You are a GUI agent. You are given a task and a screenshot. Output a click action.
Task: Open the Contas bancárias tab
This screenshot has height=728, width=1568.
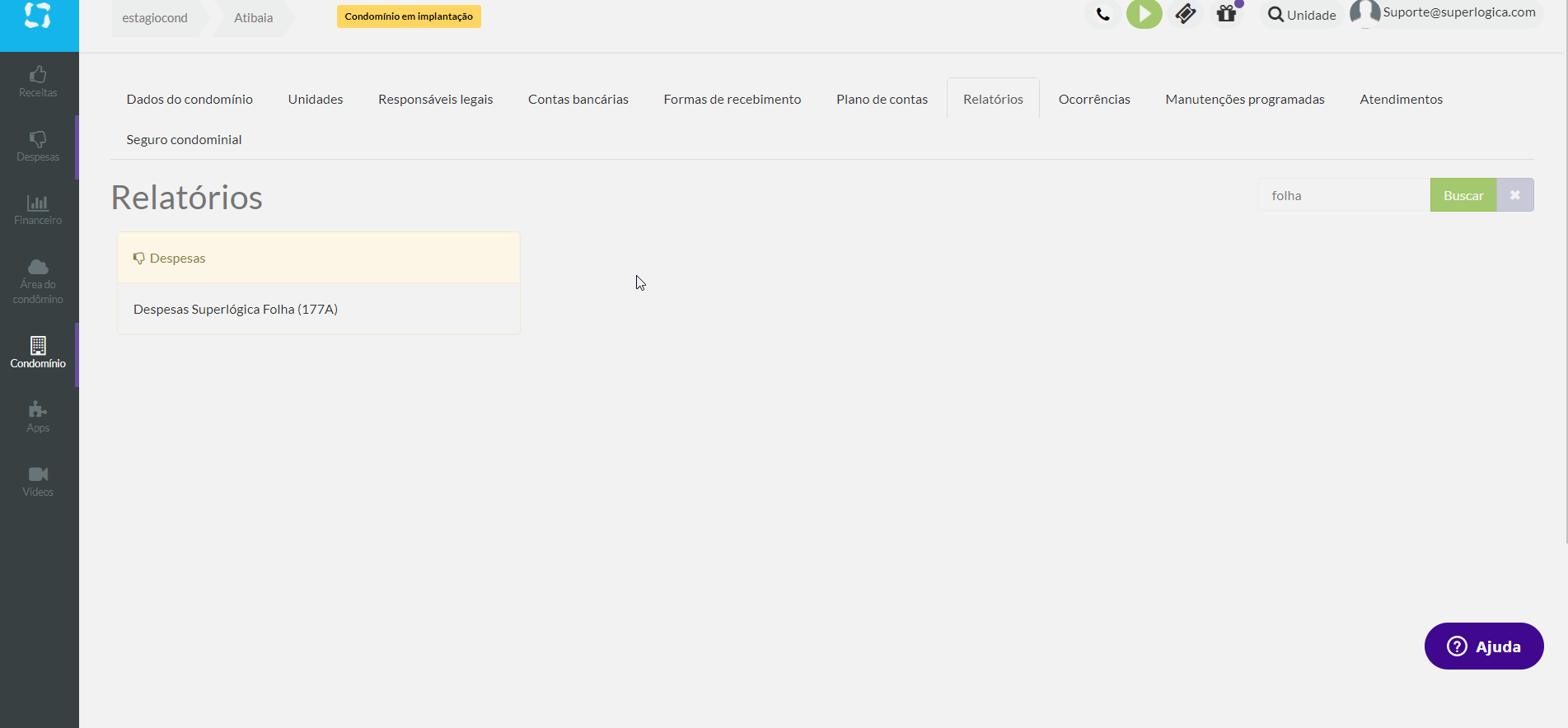578,99
